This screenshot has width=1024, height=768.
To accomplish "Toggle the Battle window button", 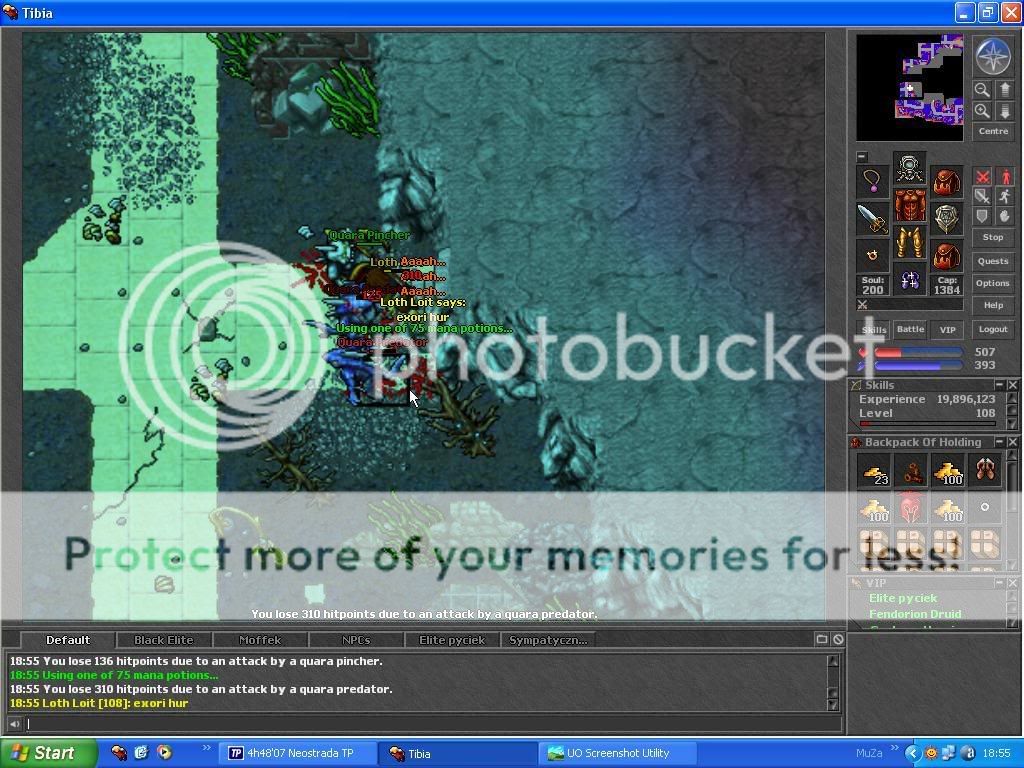I will click(910, 330).
